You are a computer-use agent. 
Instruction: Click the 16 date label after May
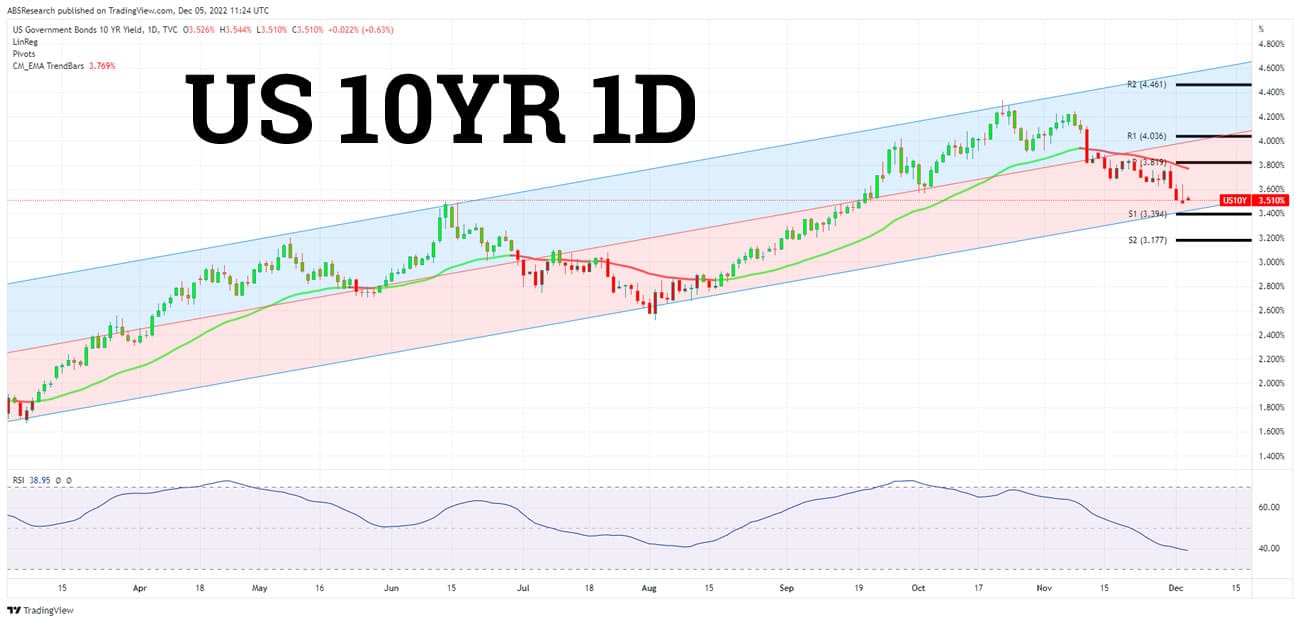coord(318,588)
